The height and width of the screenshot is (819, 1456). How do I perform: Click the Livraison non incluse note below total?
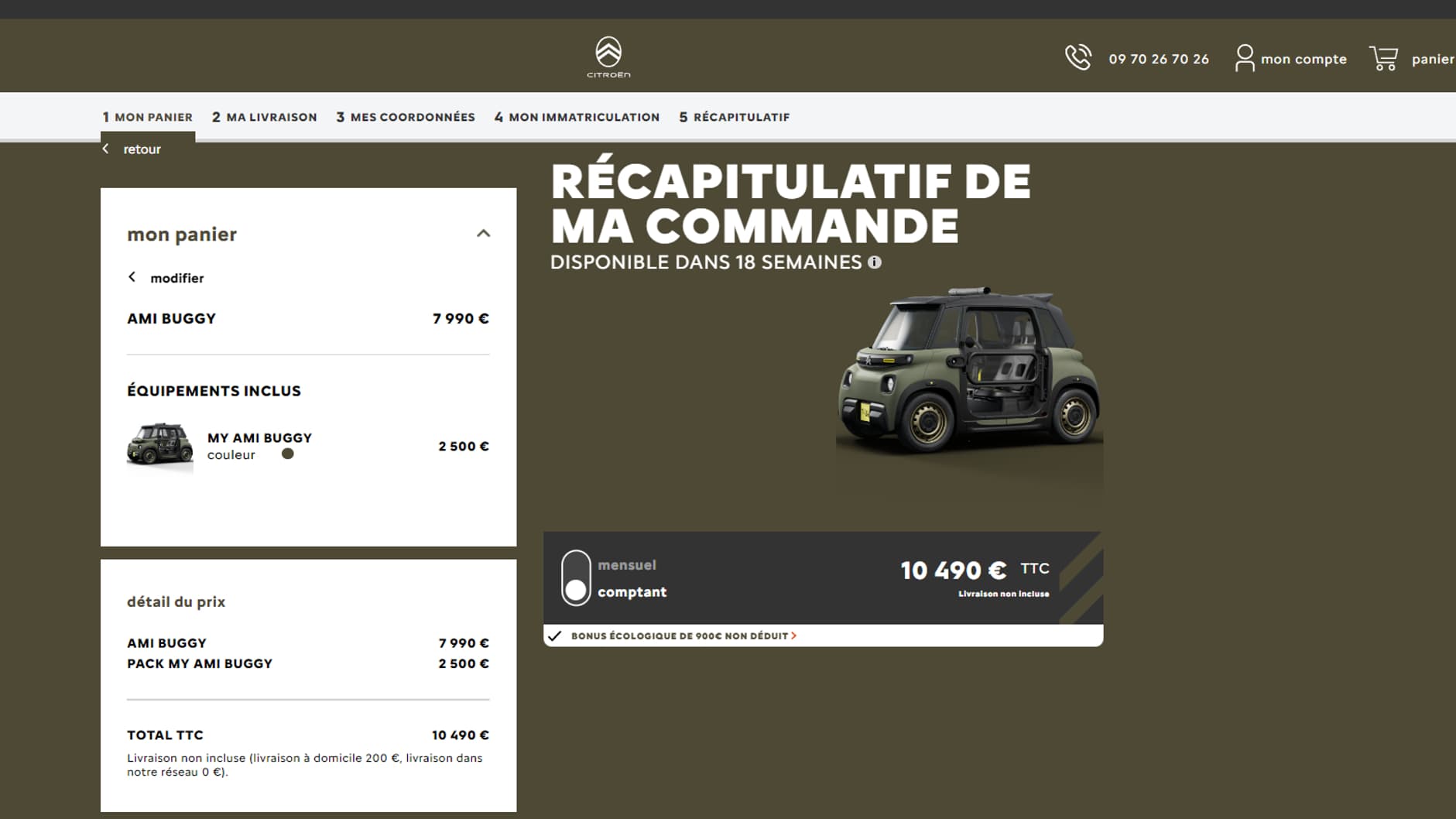305,765
